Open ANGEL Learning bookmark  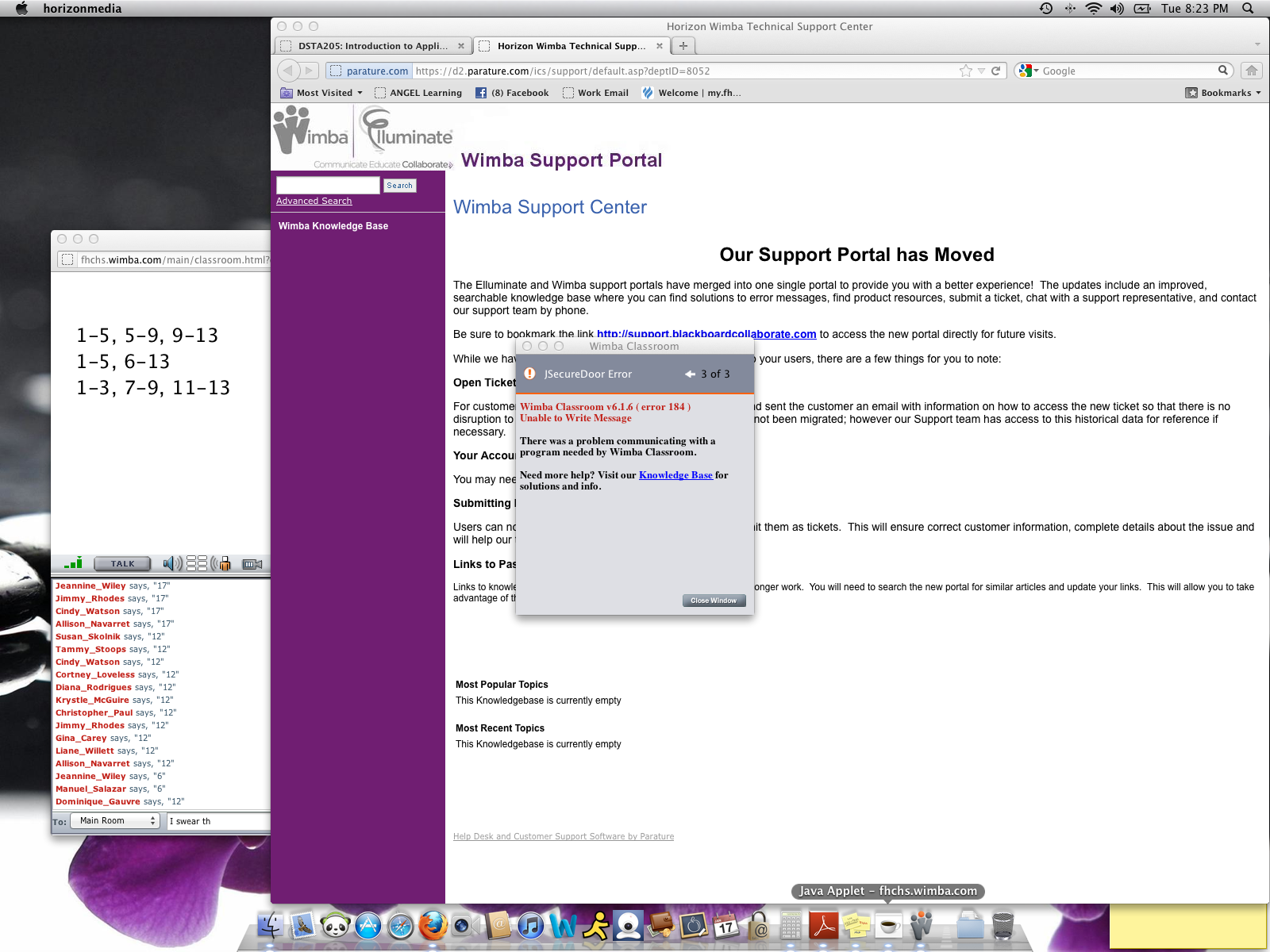click(418, 93)
